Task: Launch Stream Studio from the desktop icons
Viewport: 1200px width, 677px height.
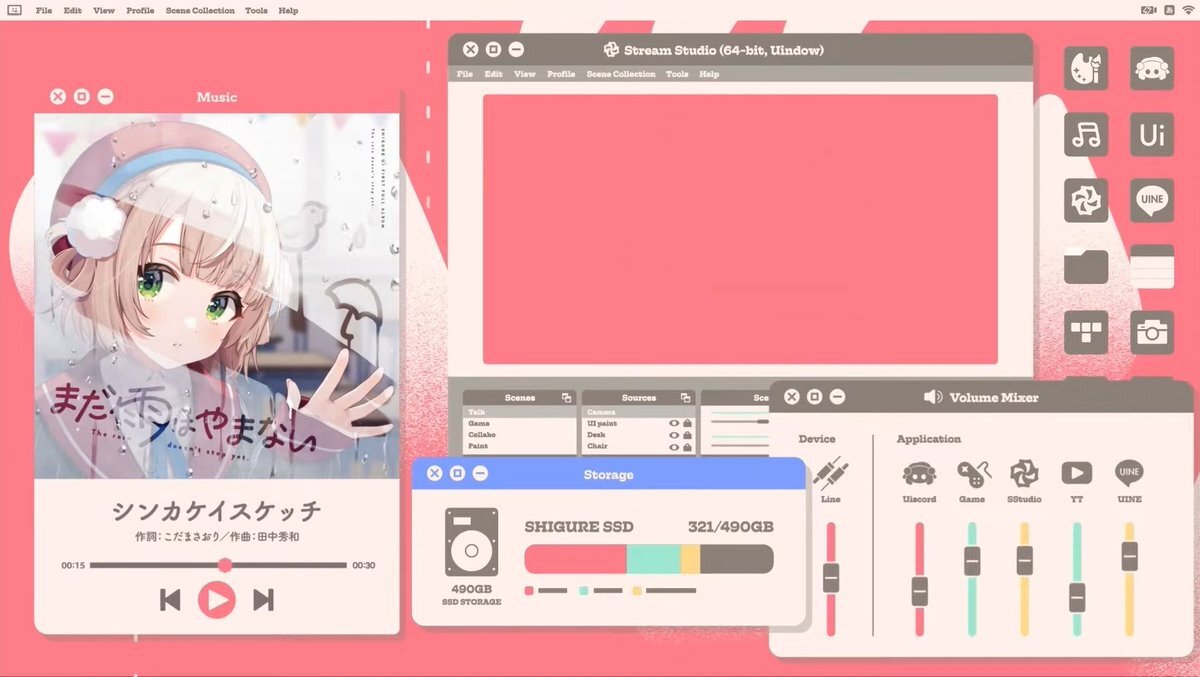Action: [x=1086, y=201]
